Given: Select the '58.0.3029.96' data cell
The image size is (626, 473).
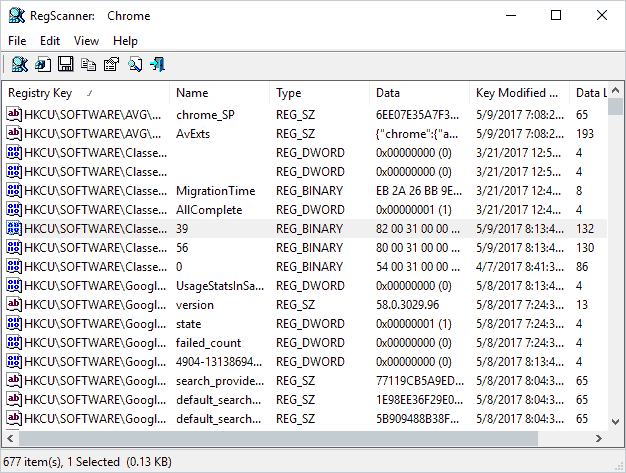Looking at the screenshot, I should [x=408, y=305].
